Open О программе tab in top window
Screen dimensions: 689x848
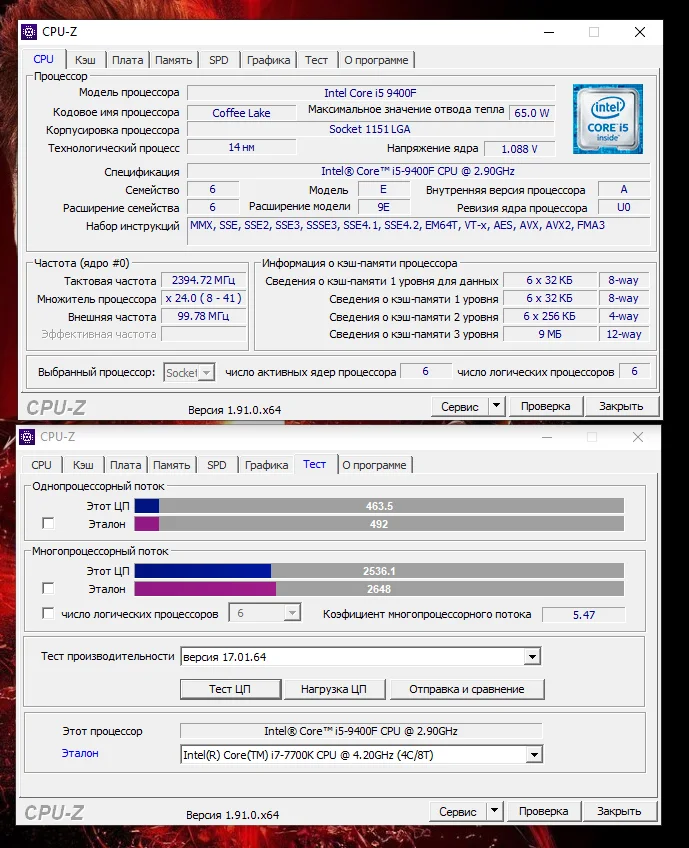tap(376, 60)
